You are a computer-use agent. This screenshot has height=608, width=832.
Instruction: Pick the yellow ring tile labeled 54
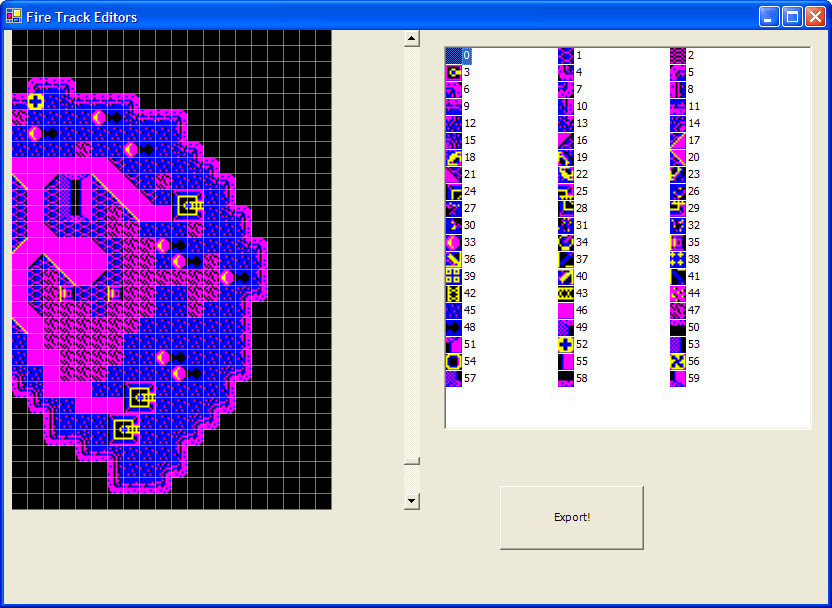pos(454,361)
